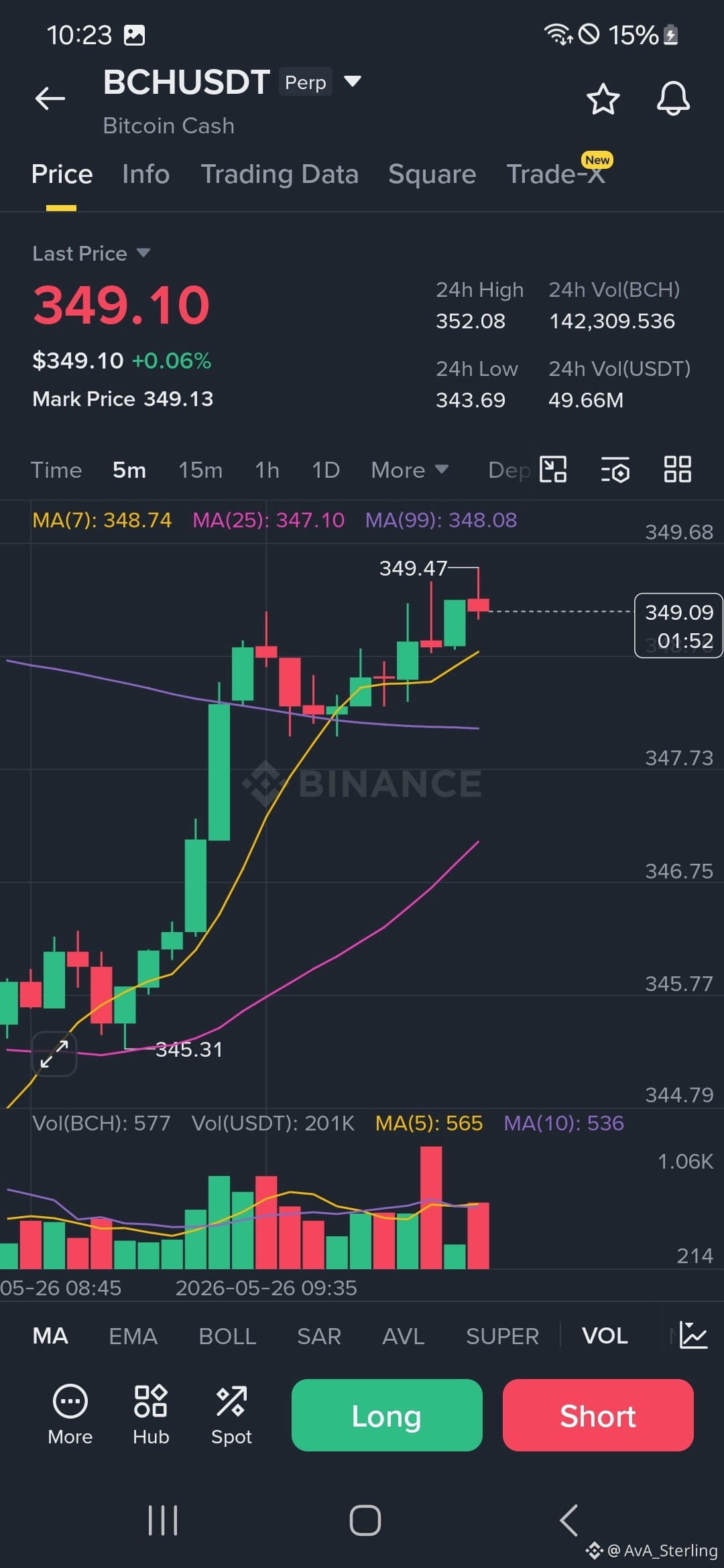This screenshot has width=724, height=1568.
Task: Expand BCHUSDT Perp pair dropdown arrow
Action: (x=353, y=82)
